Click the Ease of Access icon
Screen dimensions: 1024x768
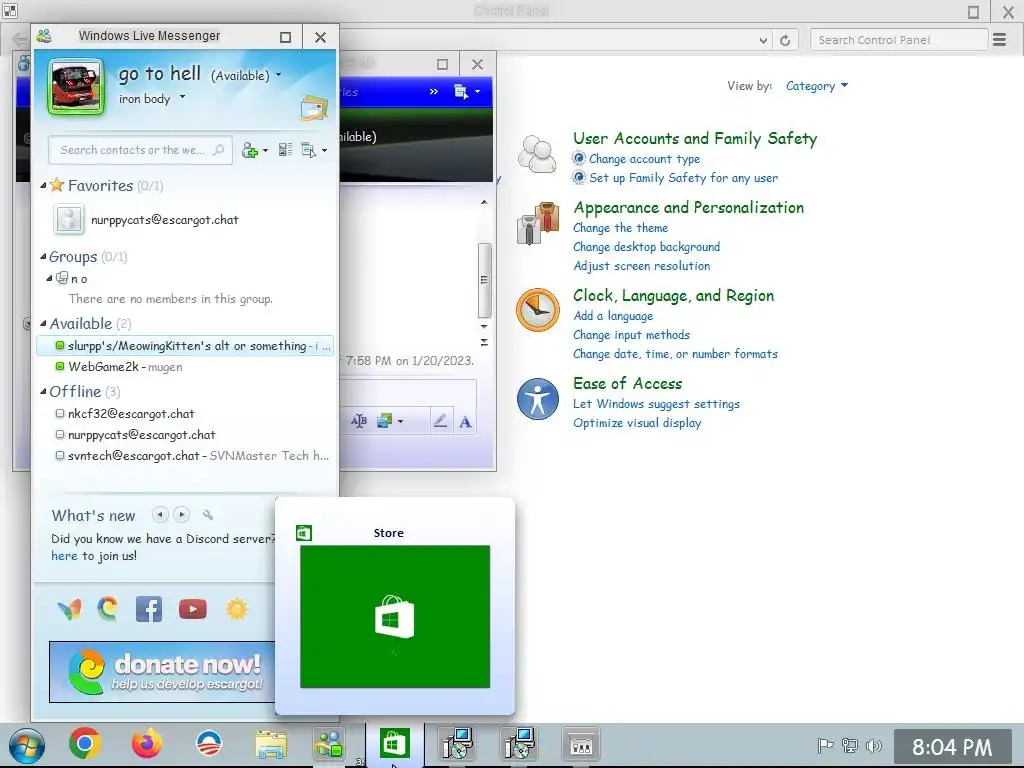coord(537,398)
